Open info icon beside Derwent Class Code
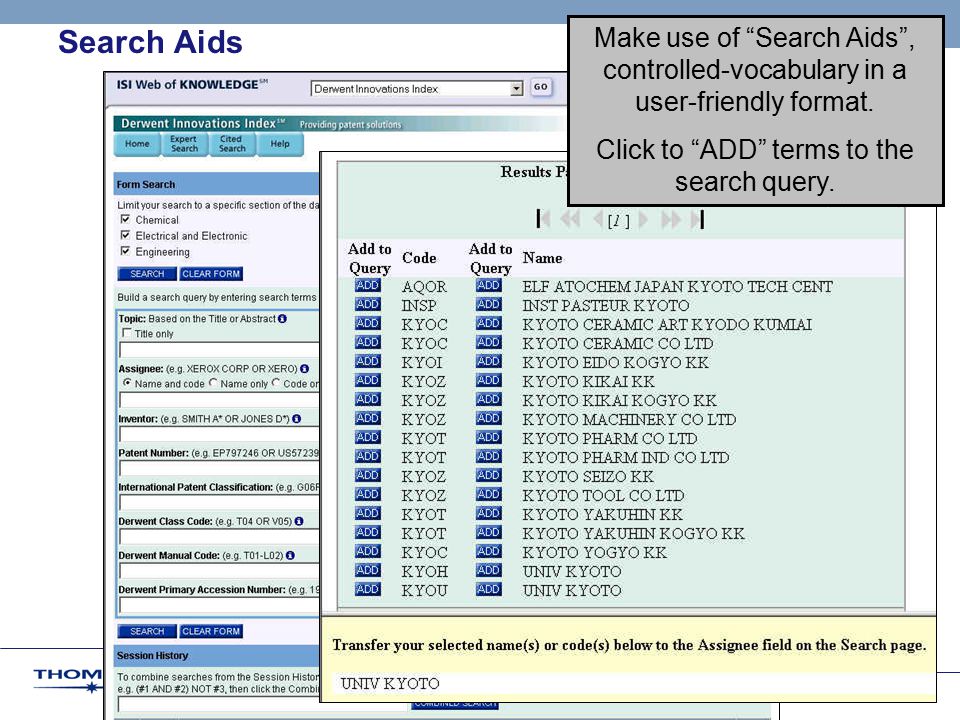Image resolution: width=960 pixels, height=720 pixels. 299,521
